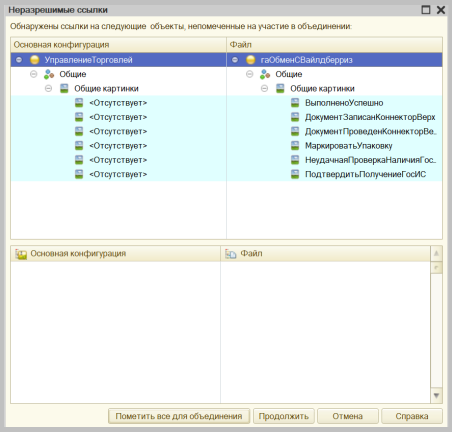Collapse Общие under Основная конфигурация
The image size is (452, 432).
tap(34, 74)
